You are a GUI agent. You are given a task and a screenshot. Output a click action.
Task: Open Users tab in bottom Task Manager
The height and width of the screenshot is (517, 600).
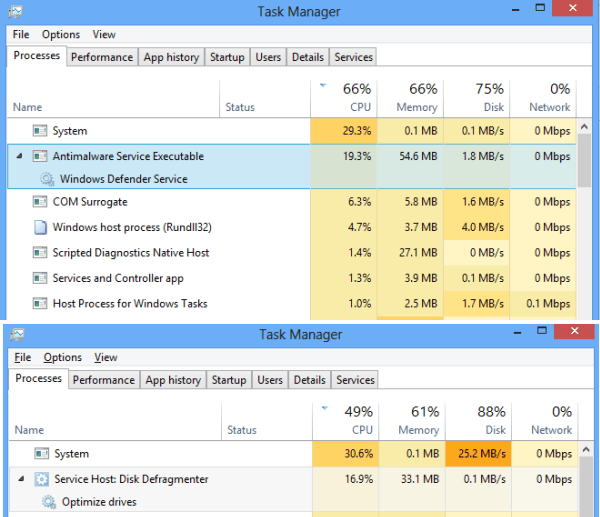270,380
